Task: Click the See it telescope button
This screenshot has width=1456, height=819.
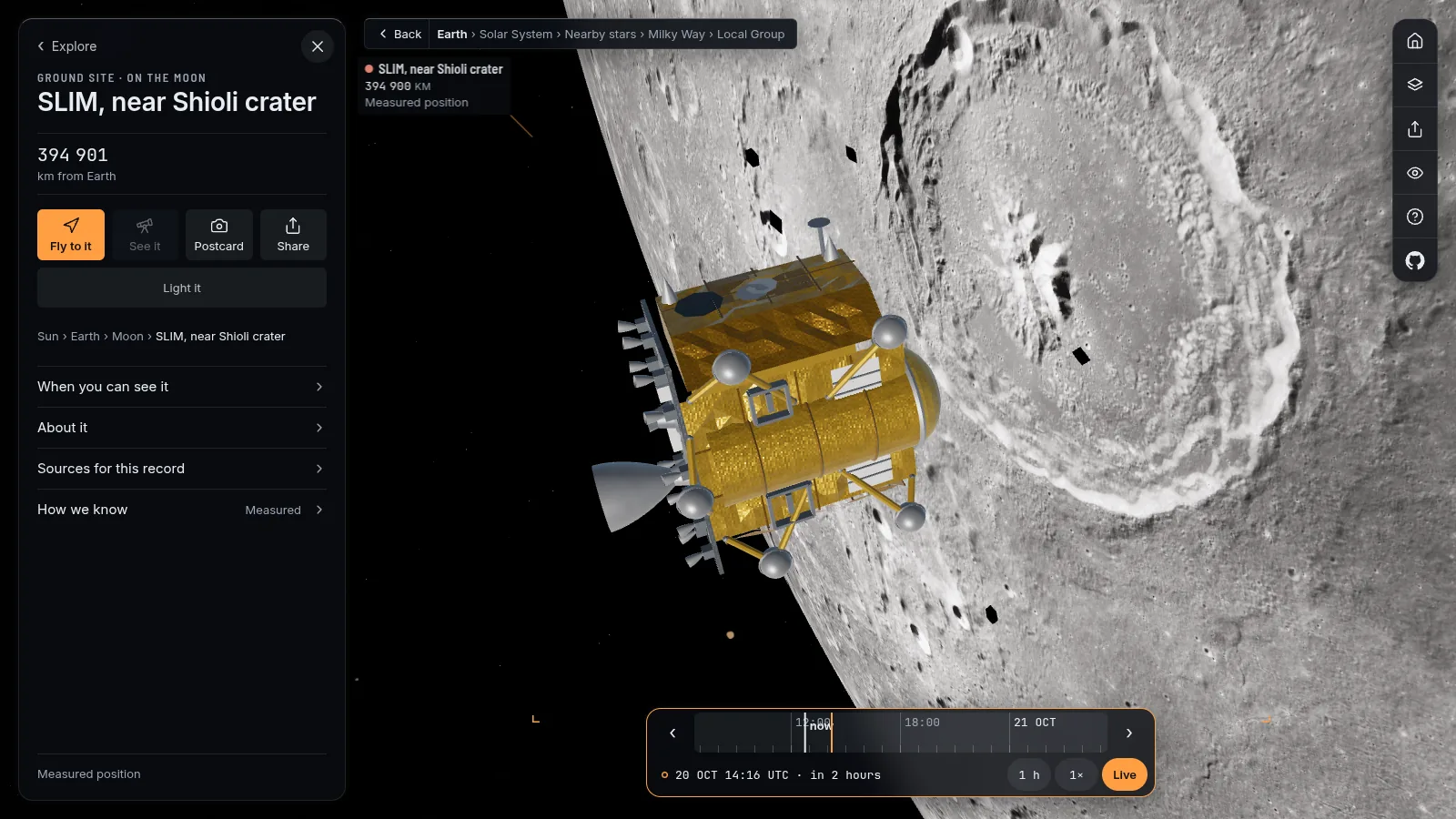Action: click(145, 235)
